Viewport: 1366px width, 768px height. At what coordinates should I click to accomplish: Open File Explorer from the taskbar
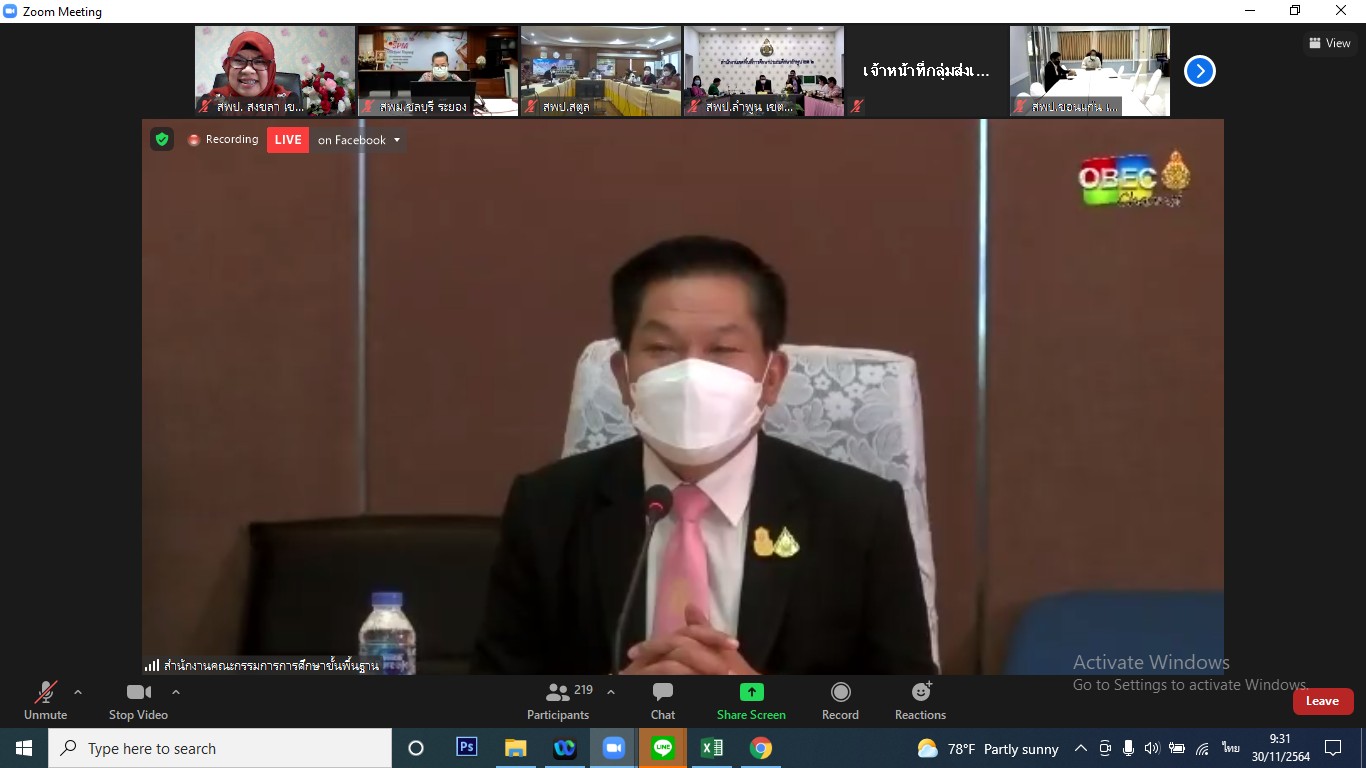[x=516, y=748]
